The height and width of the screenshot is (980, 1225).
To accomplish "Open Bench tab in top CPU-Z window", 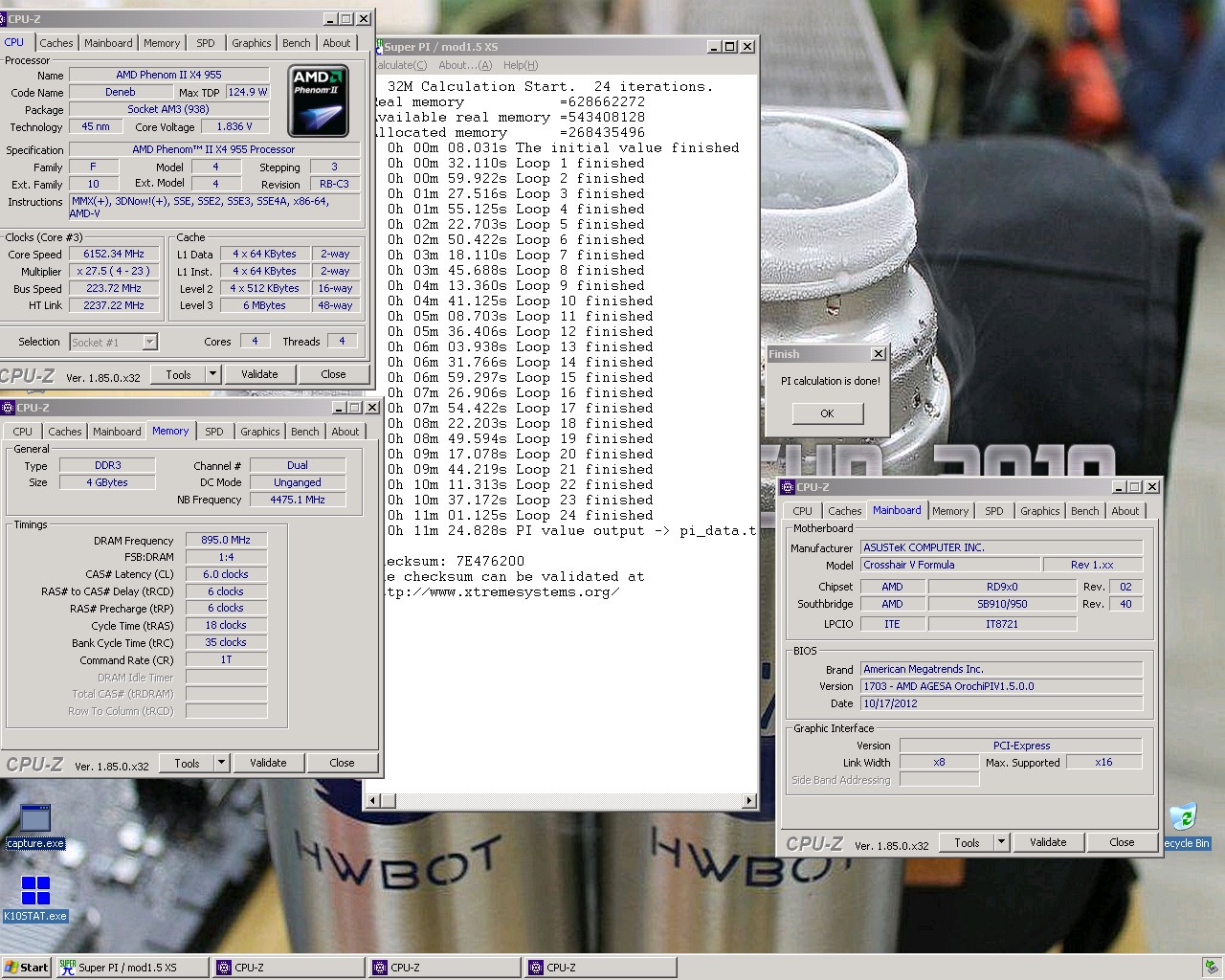I will pos(297,43).
